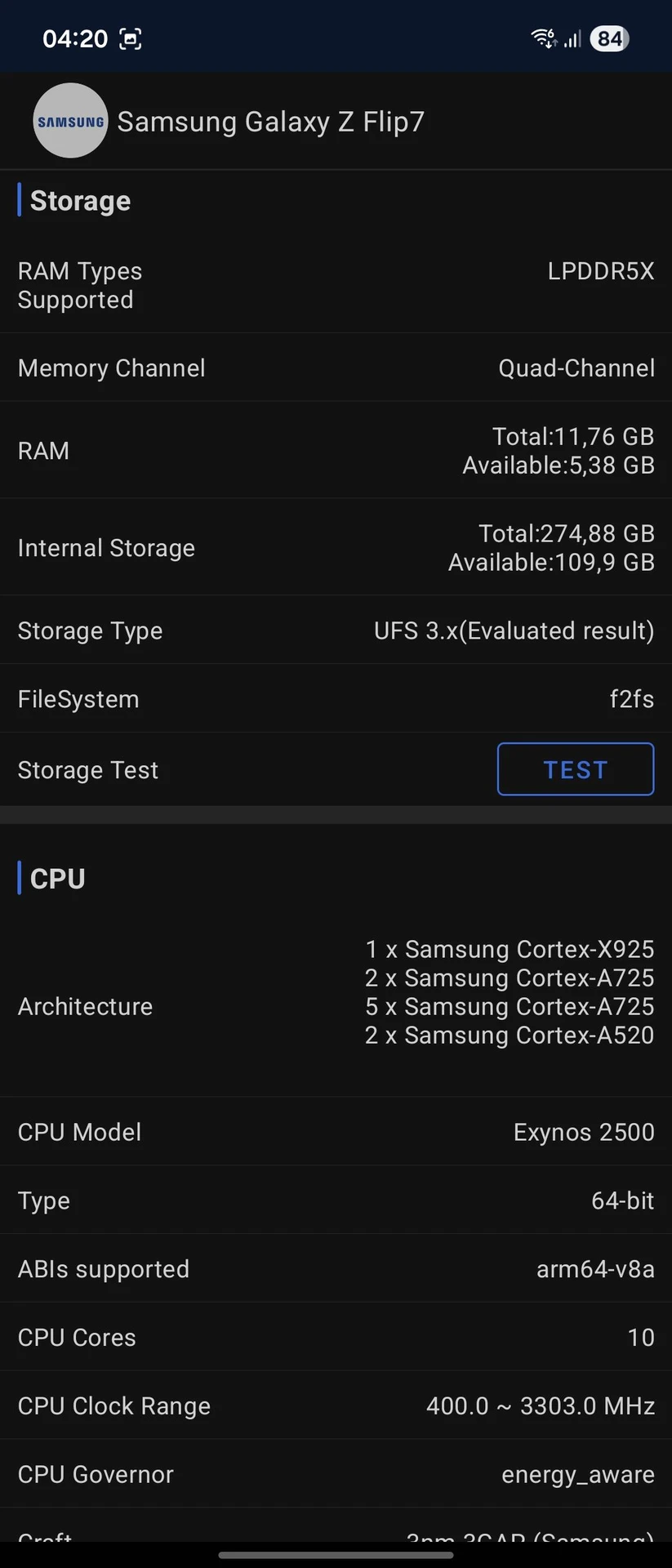Tap the CPU Clock Range row

(x=336, y=1406)
